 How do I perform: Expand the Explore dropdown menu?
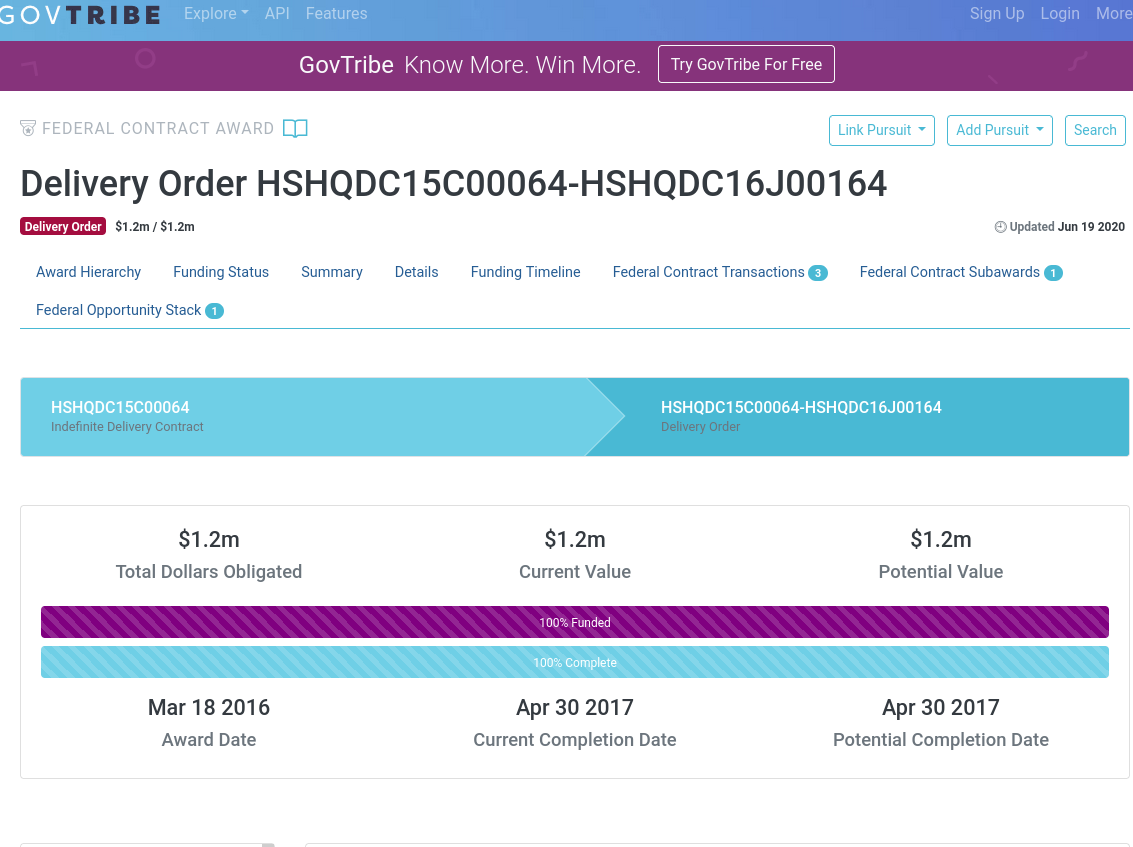(x=216, y=14)
